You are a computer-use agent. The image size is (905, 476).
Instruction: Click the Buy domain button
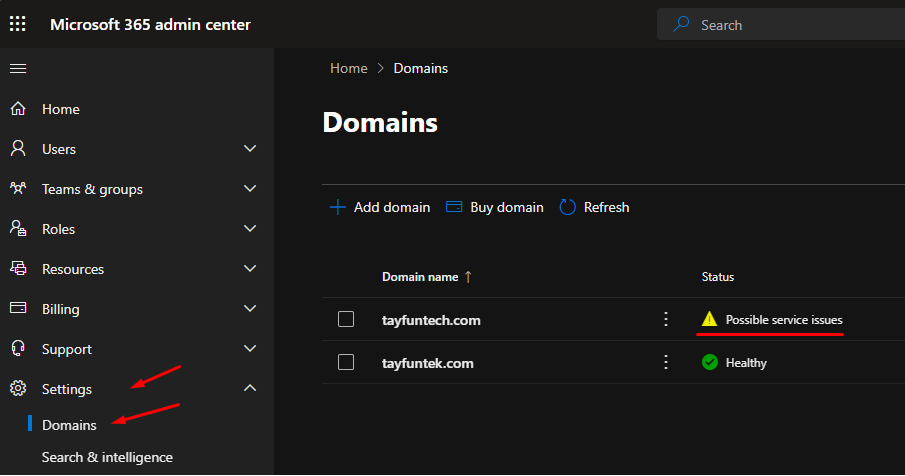[495, 208]
